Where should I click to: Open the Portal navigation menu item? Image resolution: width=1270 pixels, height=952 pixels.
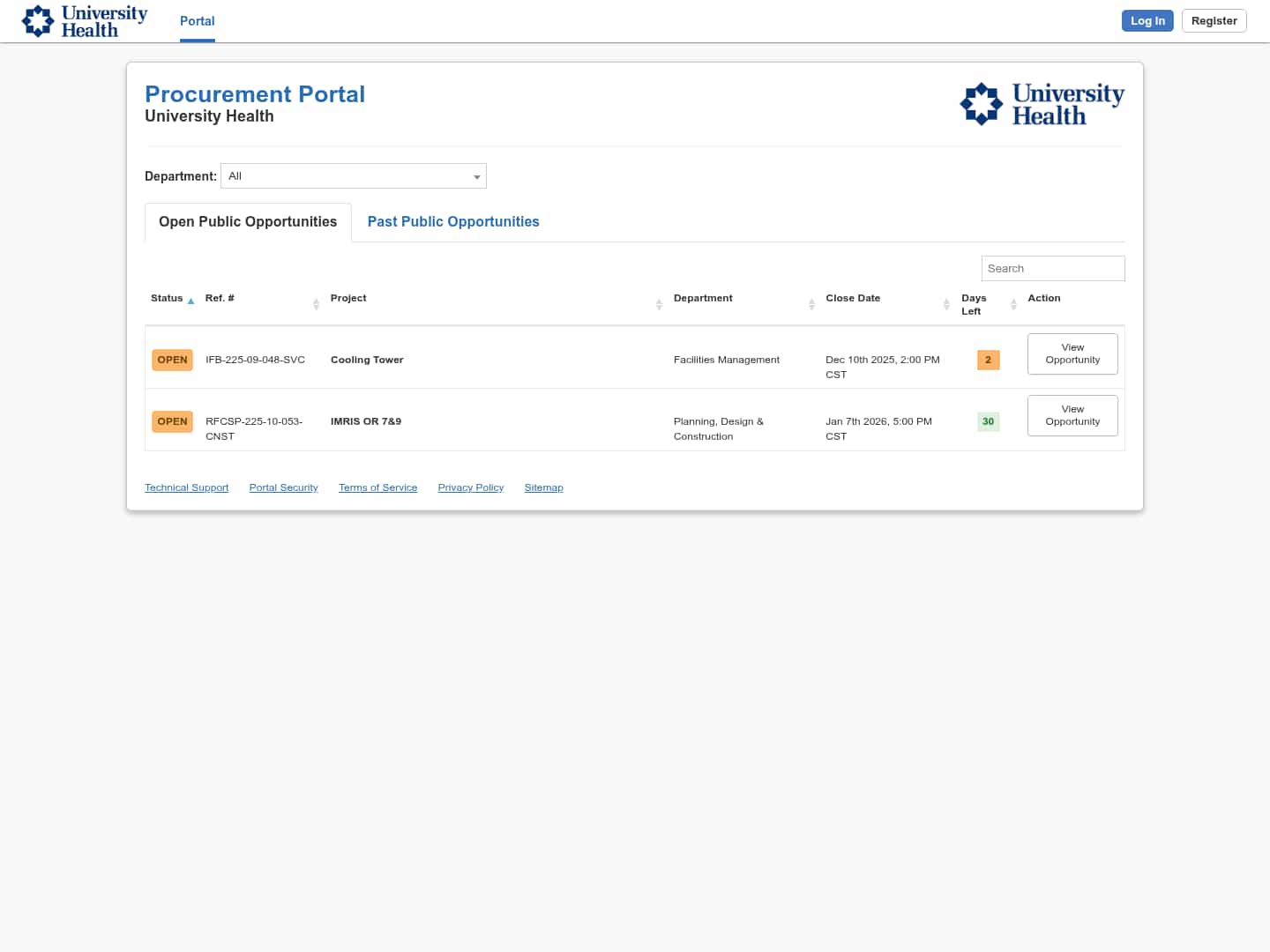click(x=197, y=21)
